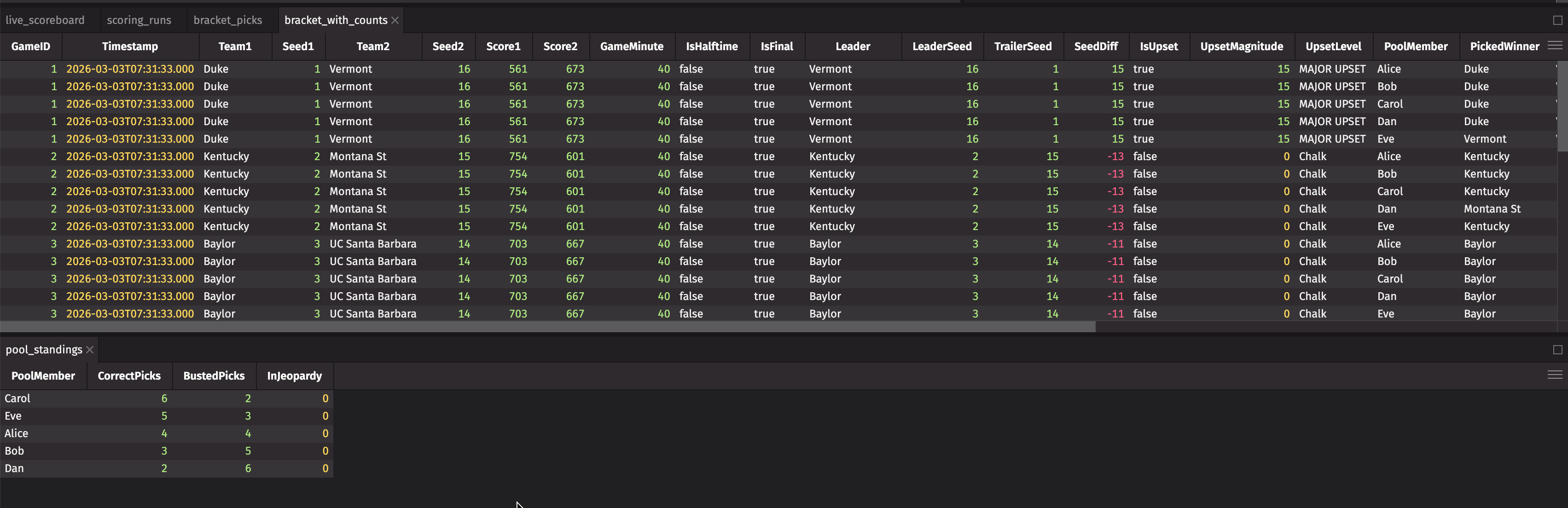Sort by the GameID column header
The height and width of the screenshot is (508, 1568).
pos(30,46)
